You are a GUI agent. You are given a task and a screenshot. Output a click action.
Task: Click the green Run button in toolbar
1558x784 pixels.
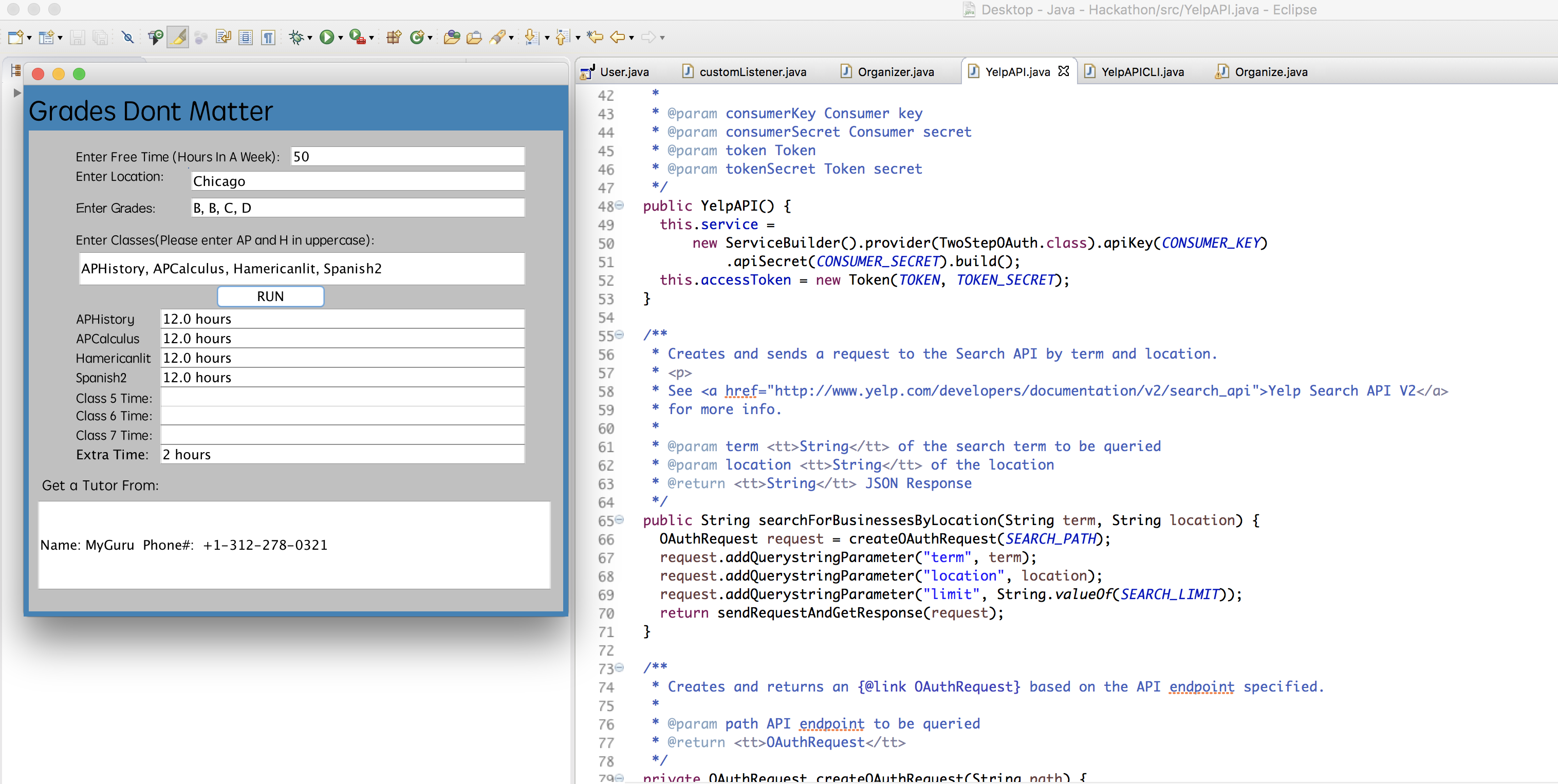pyautogui.click(x=327, y=38)
